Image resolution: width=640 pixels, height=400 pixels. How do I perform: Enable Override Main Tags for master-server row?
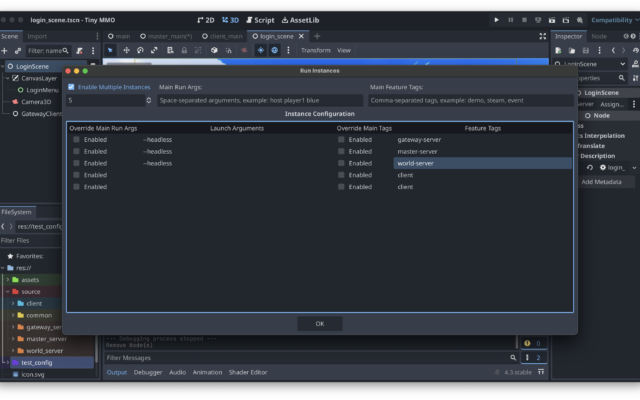[341, 151]
